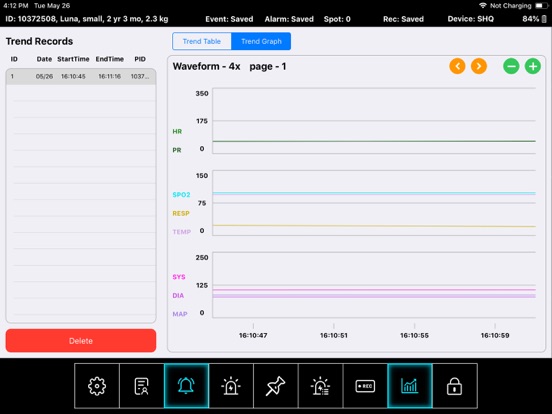Open the patient record document icon
552x414 pixels.
pos(142,386)
